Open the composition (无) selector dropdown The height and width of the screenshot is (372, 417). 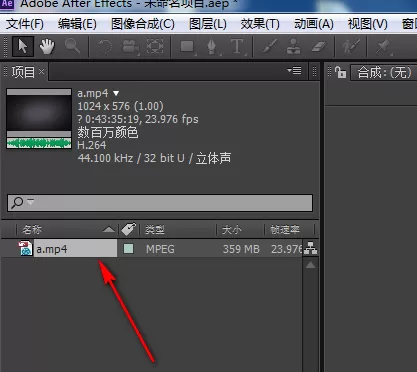pyautogui.click(x=384, y=72)
